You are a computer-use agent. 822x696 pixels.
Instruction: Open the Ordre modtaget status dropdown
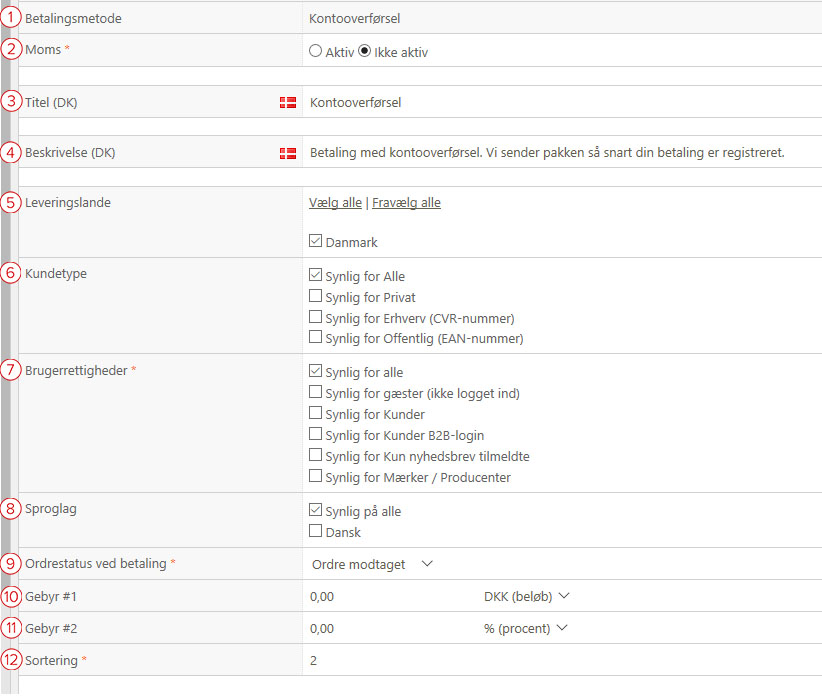point(372,564)
